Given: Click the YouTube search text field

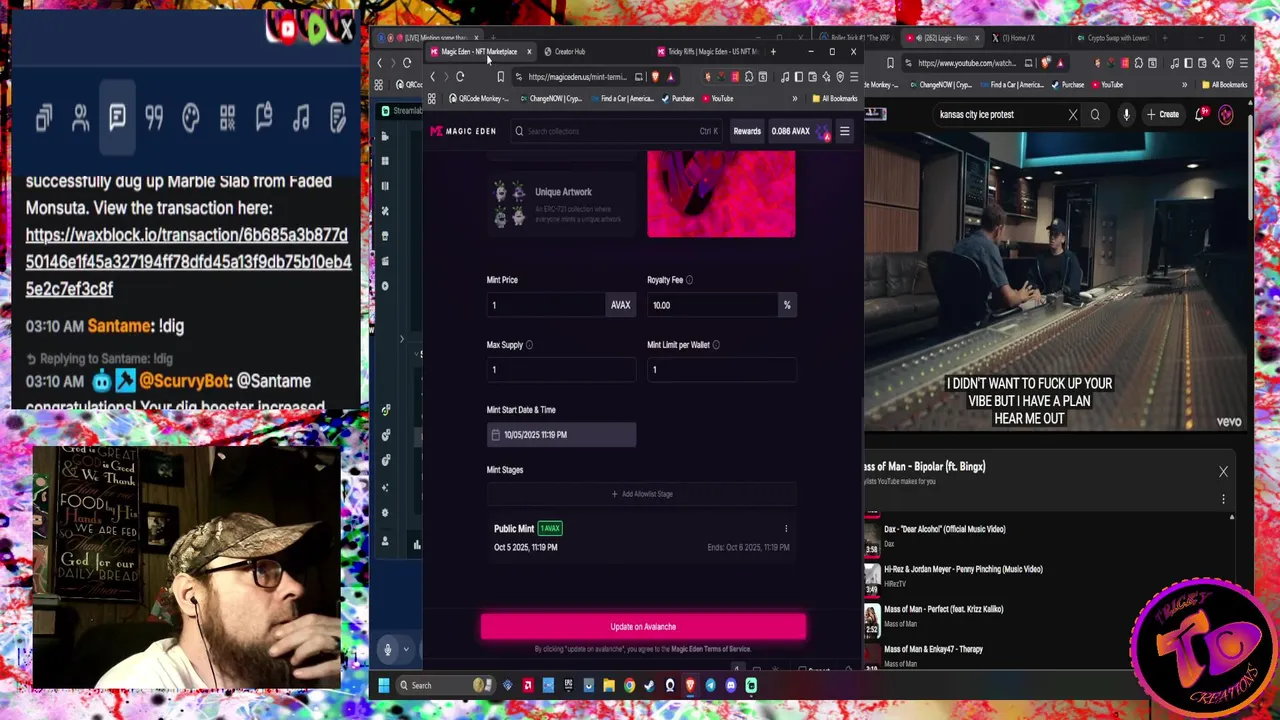Looking at the screenshot, I should point(1000,115).
